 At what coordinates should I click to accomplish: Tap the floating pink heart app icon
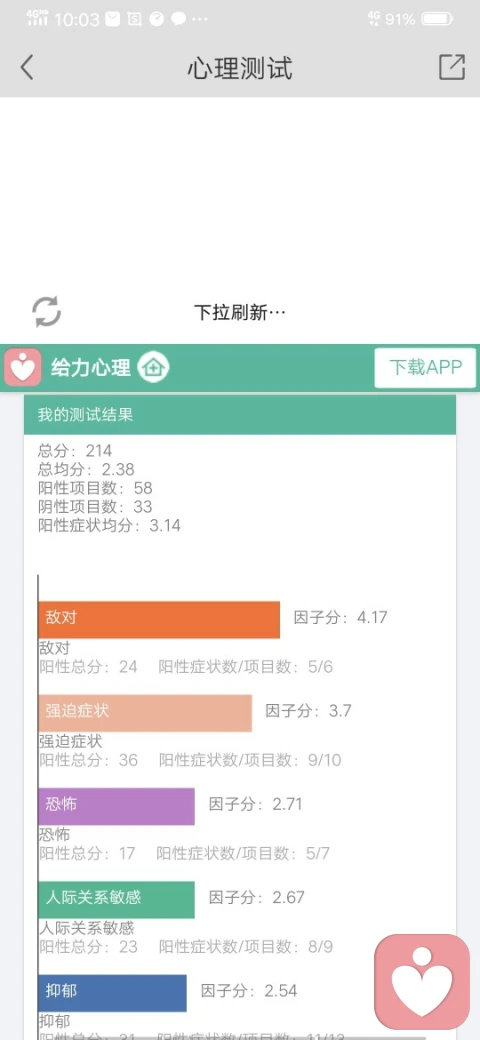click(422, 982)
